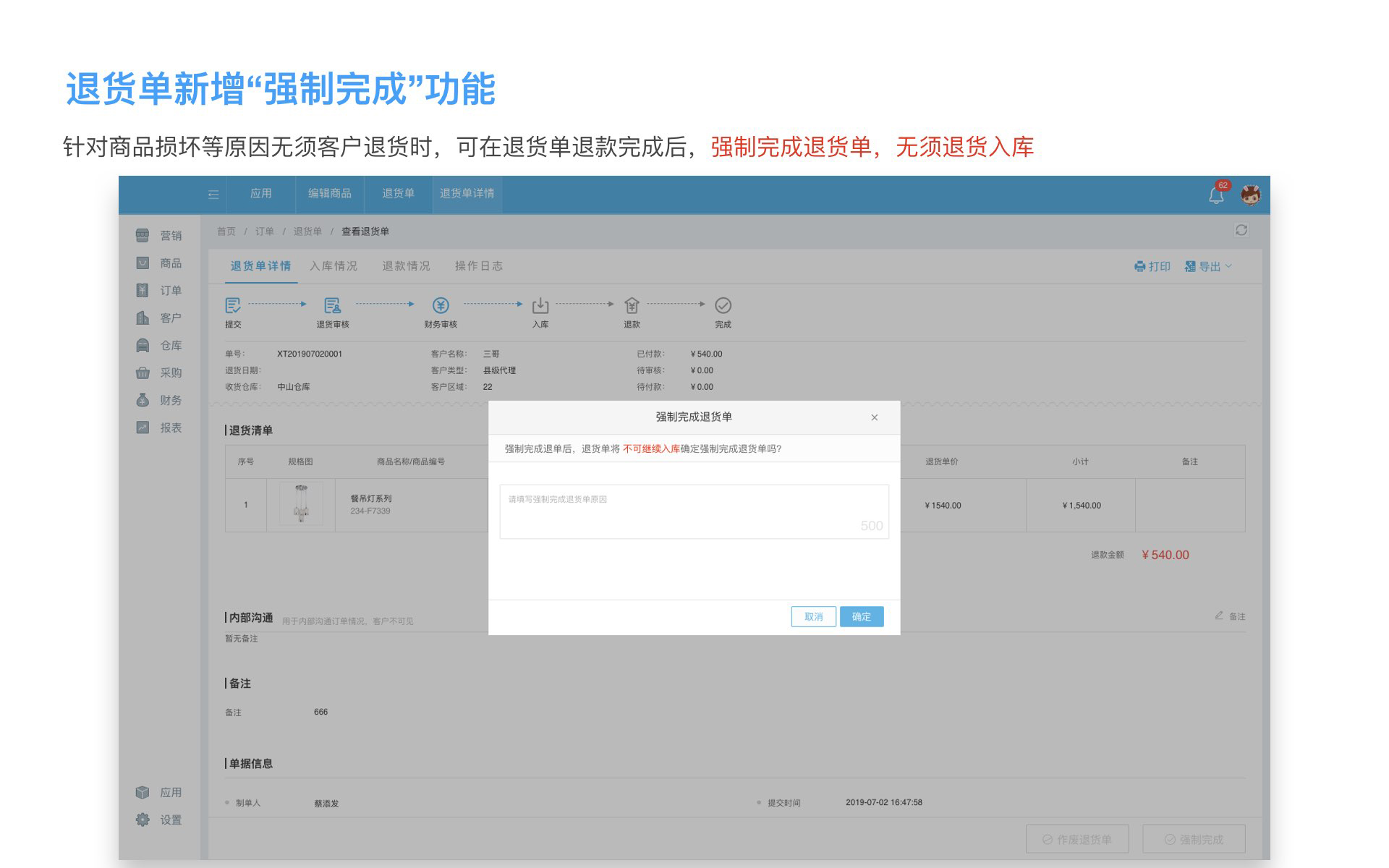Focus the force-complete reason text field
The height and width of the screenshot is (868, 1389).
tap(693, 511)
